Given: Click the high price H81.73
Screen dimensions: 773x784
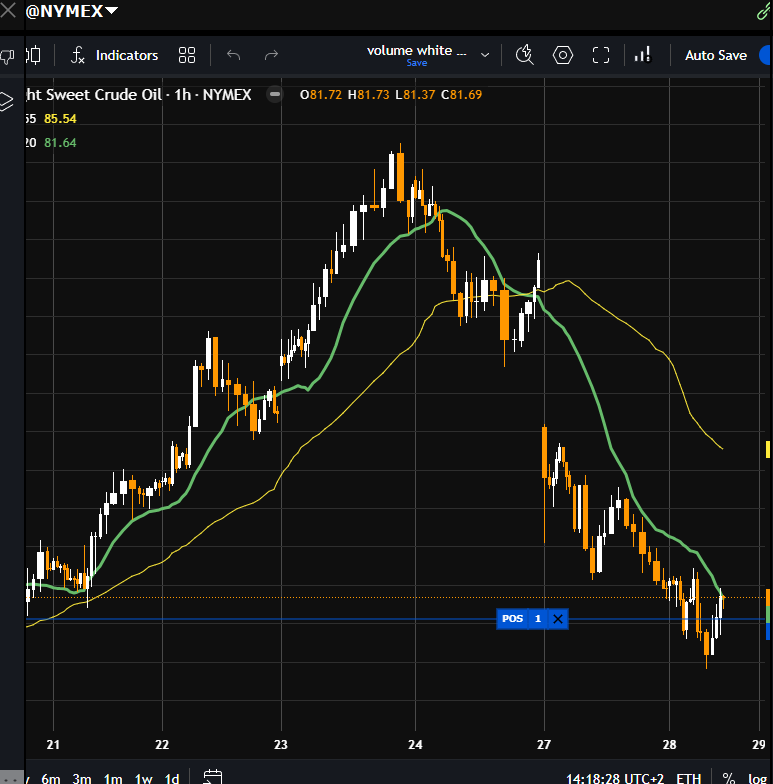Looking at the screenshot, I should pyautogui.click(x=368, y=94).
